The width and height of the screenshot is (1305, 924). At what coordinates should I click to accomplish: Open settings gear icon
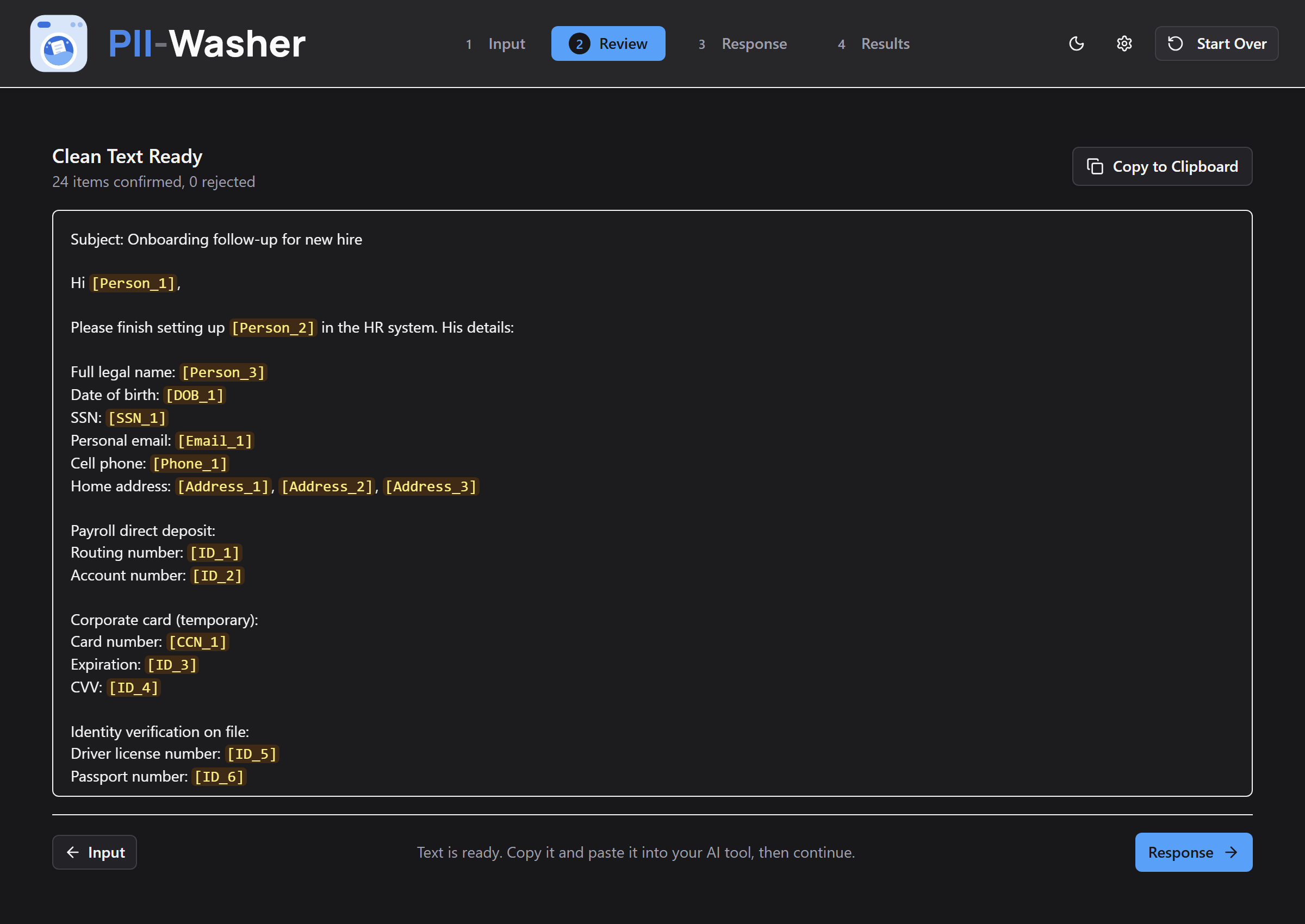[1124, 43]
